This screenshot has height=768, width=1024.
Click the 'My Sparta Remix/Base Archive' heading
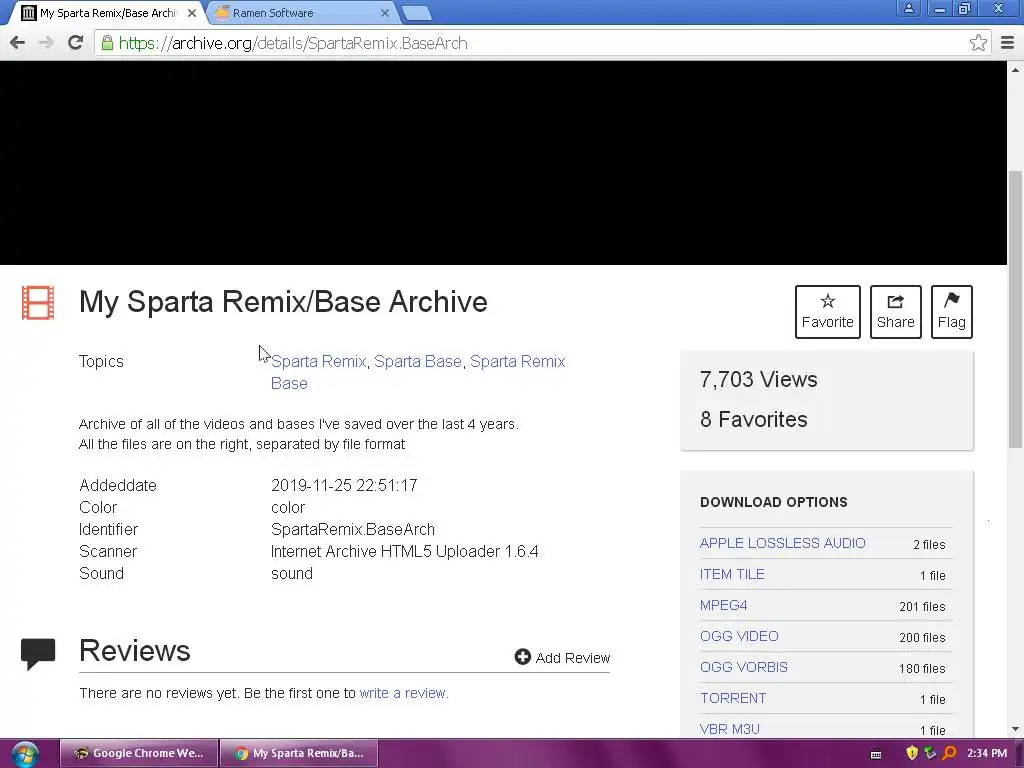coord(283,302)
